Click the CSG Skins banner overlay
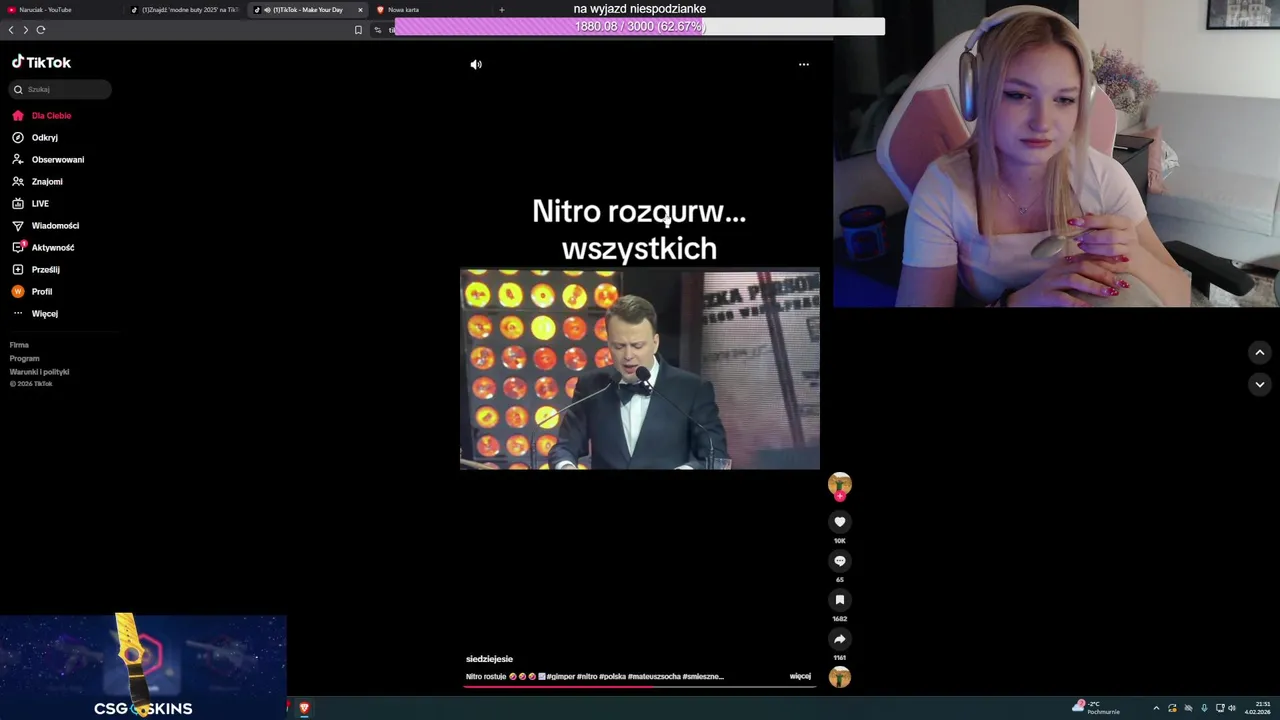Image resolution: width=1280 pixels, height=720 pixels. pyautogui.click(x=143, y=667)
